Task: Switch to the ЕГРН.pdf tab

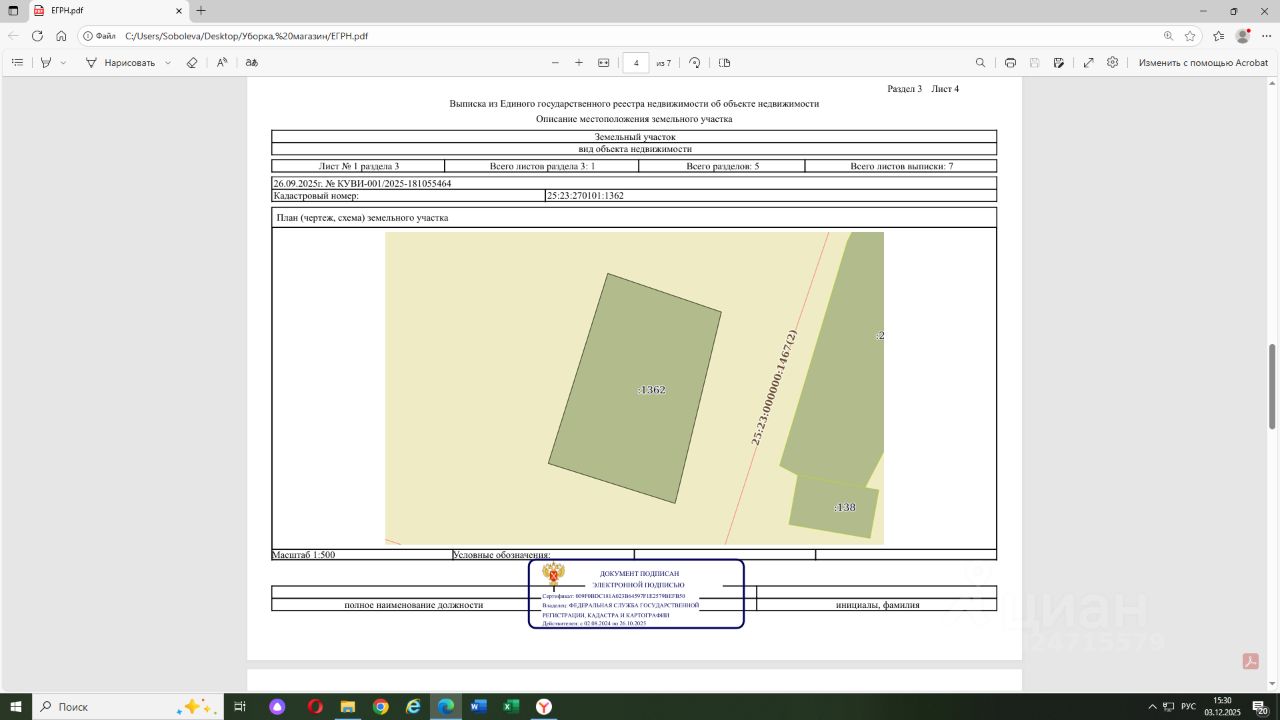Action: tap(106, 11)
